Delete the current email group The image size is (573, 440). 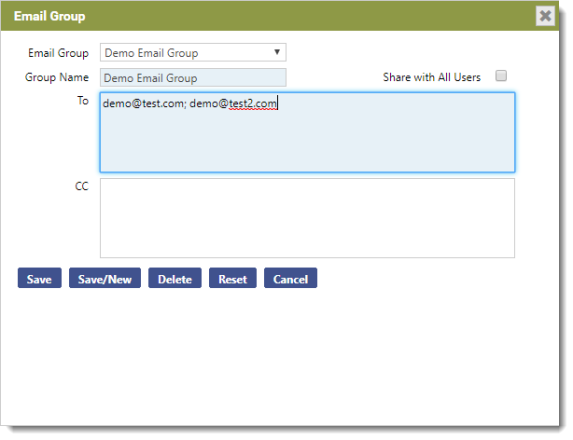[175, 279]
